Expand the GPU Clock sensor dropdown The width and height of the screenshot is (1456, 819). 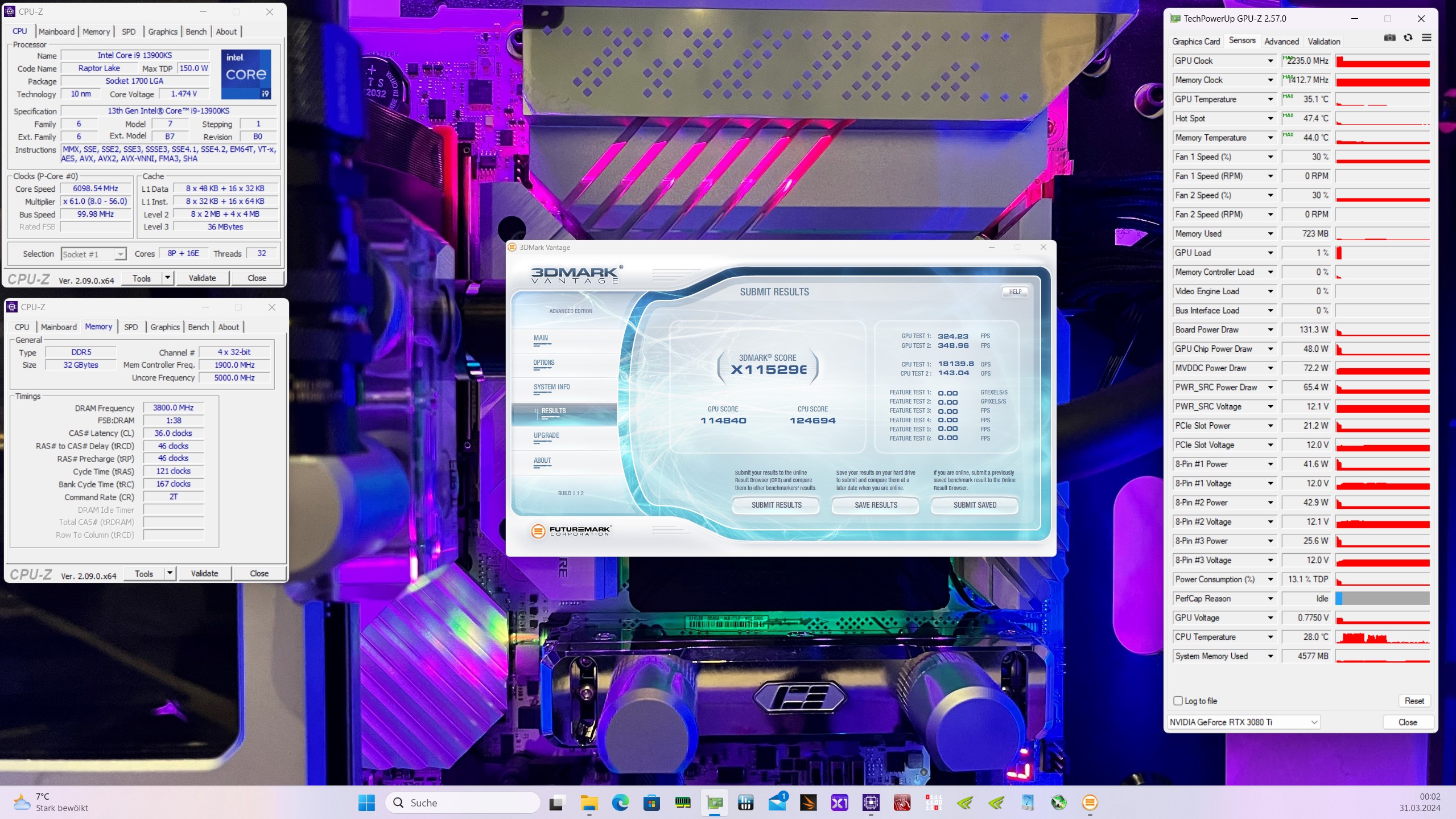tap(1270, 61)
